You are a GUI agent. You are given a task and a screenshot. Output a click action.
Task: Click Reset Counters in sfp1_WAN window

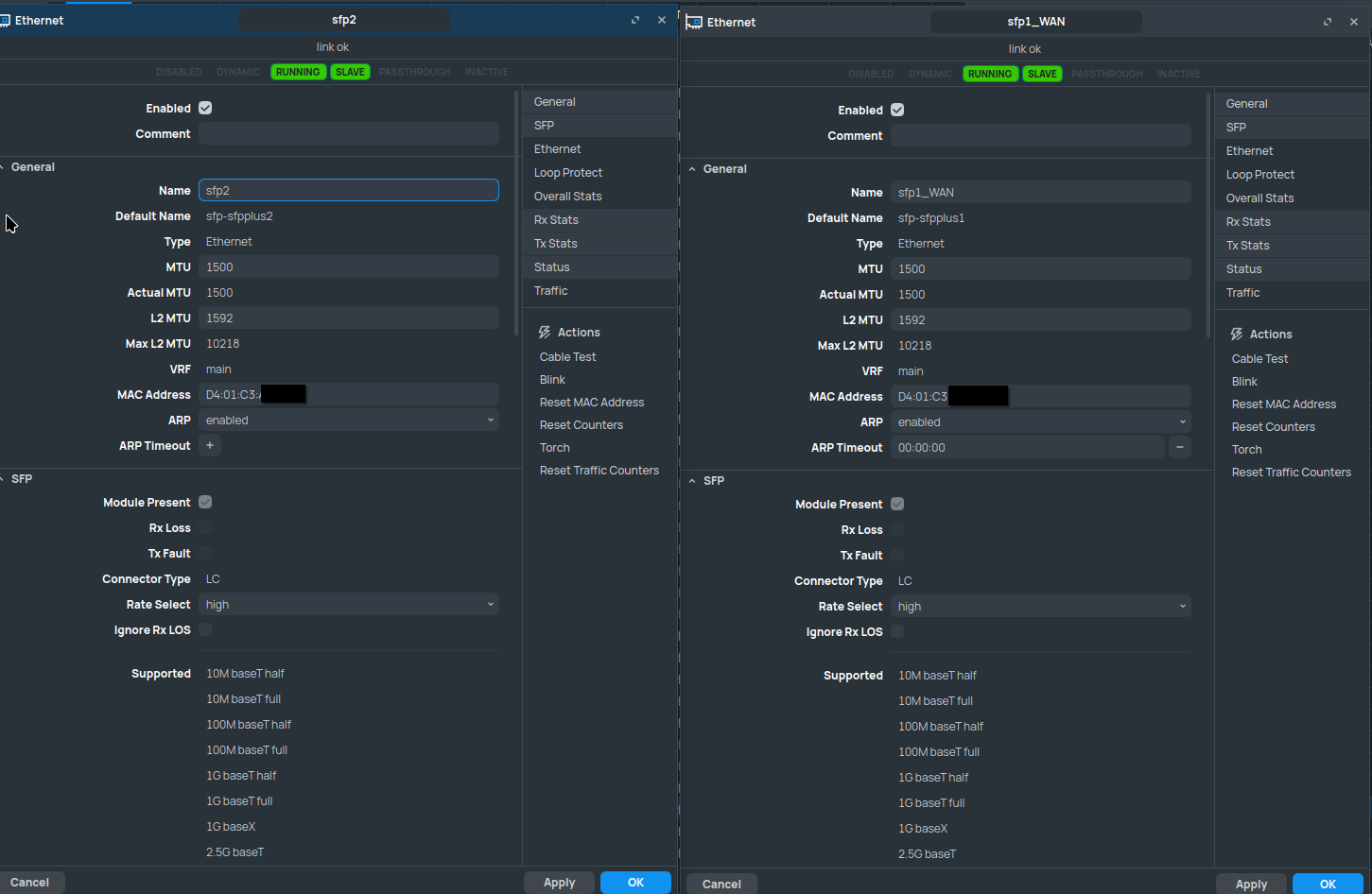pos(1274,427)
